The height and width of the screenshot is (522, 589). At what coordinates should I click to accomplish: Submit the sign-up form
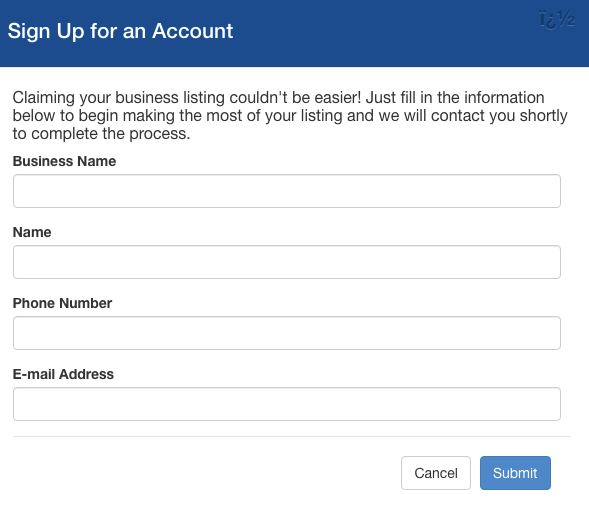pyautogui.click(x=515, y=473)
